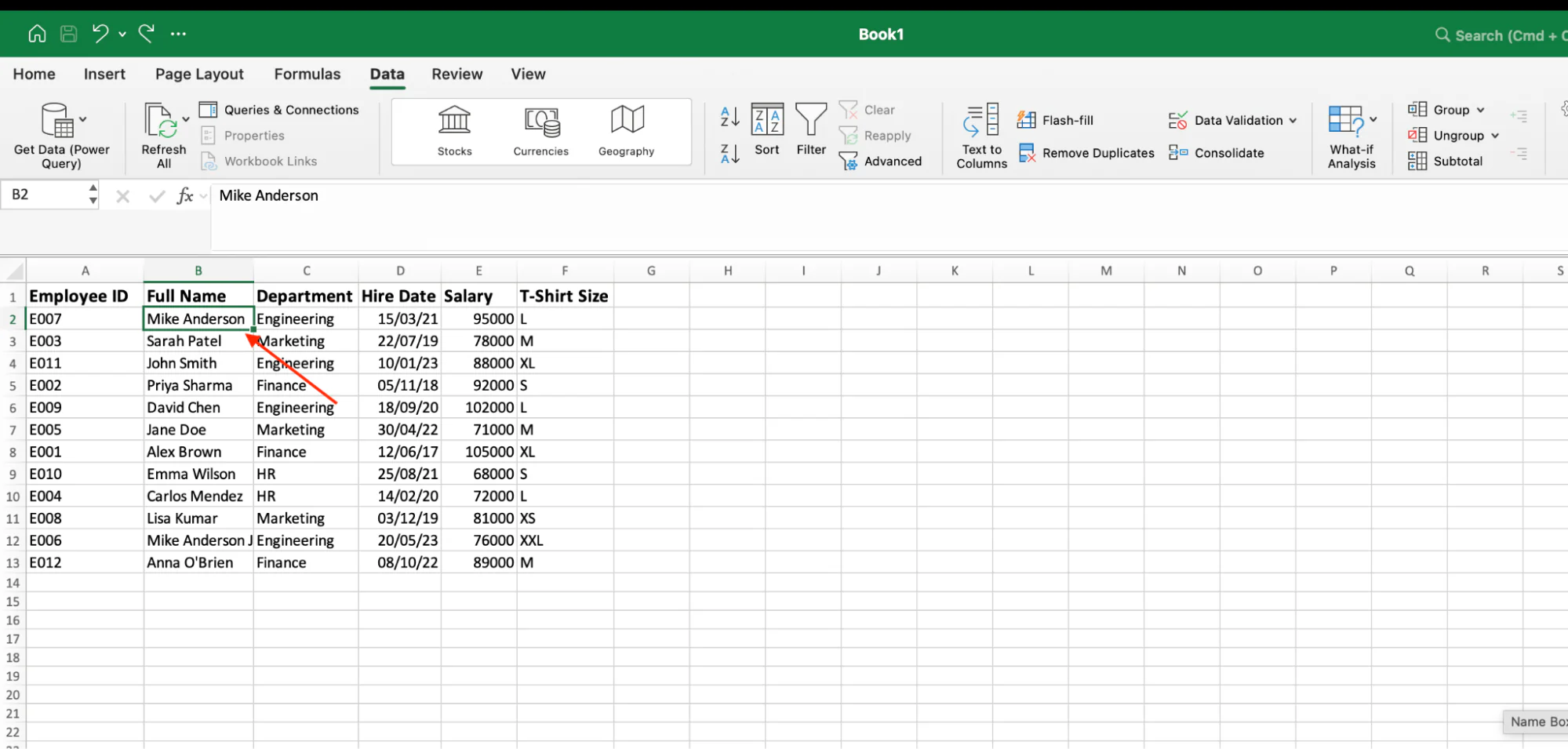Toggle the Filter funnel

point(811,129)
